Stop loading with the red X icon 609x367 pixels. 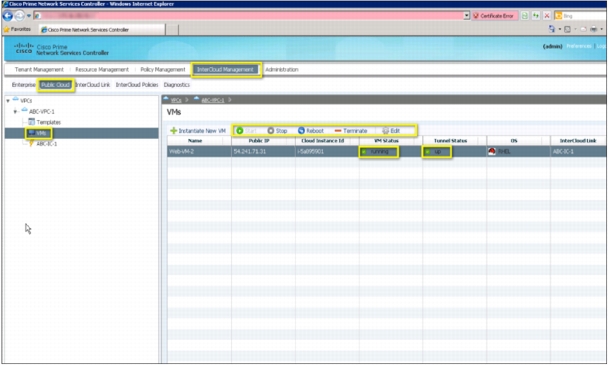point(547,16)
